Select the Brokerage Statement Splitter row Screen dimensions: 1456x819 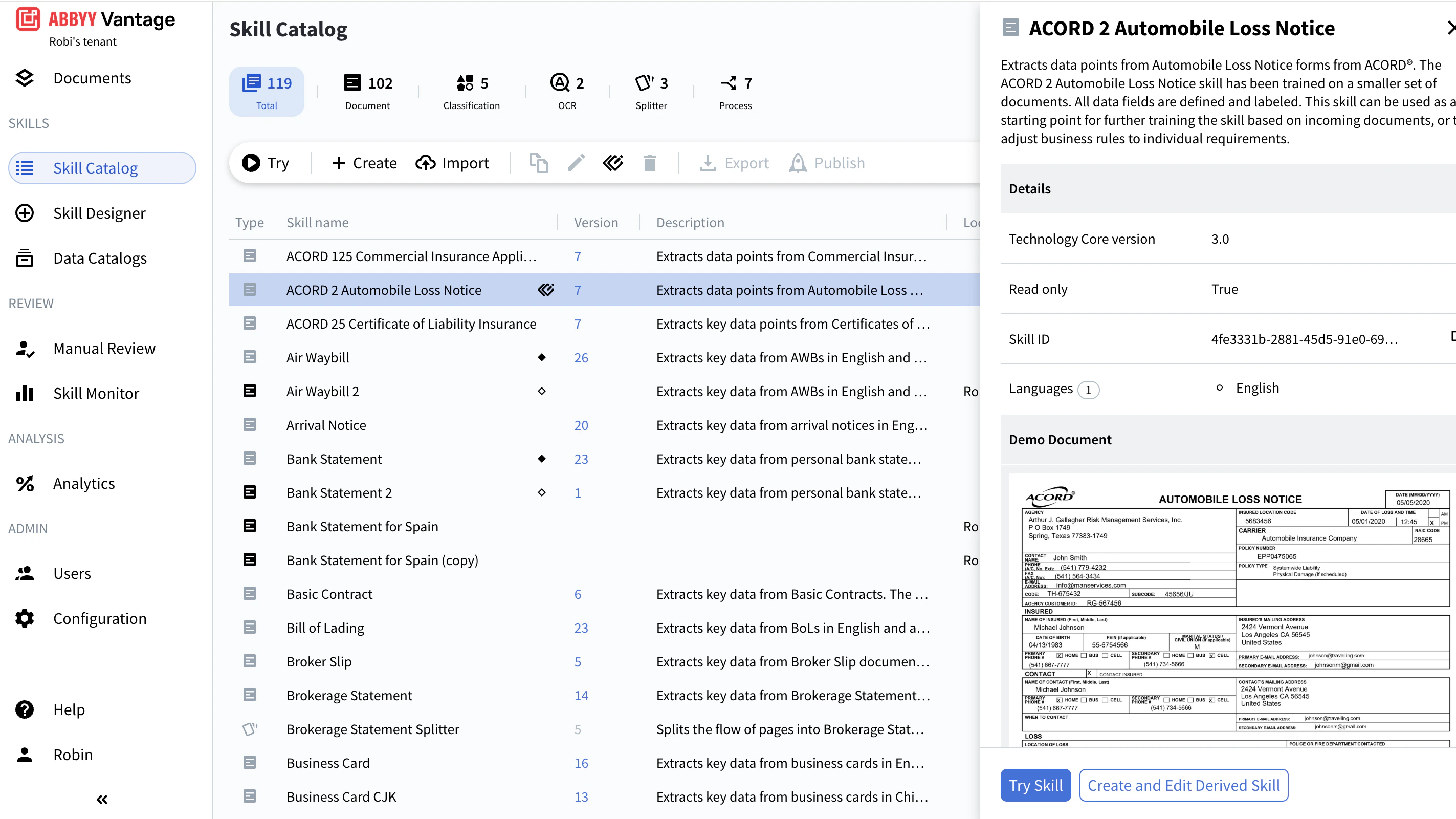click(x=605, y=729)
